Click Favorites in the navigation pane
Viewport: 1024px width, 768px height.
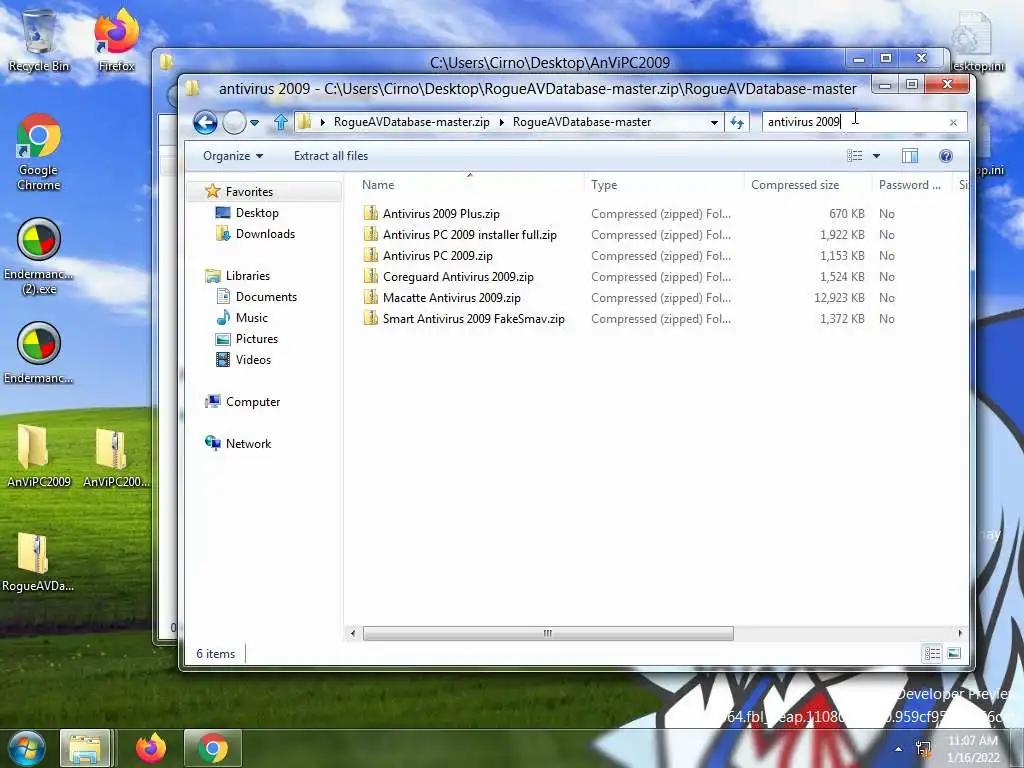249,191
